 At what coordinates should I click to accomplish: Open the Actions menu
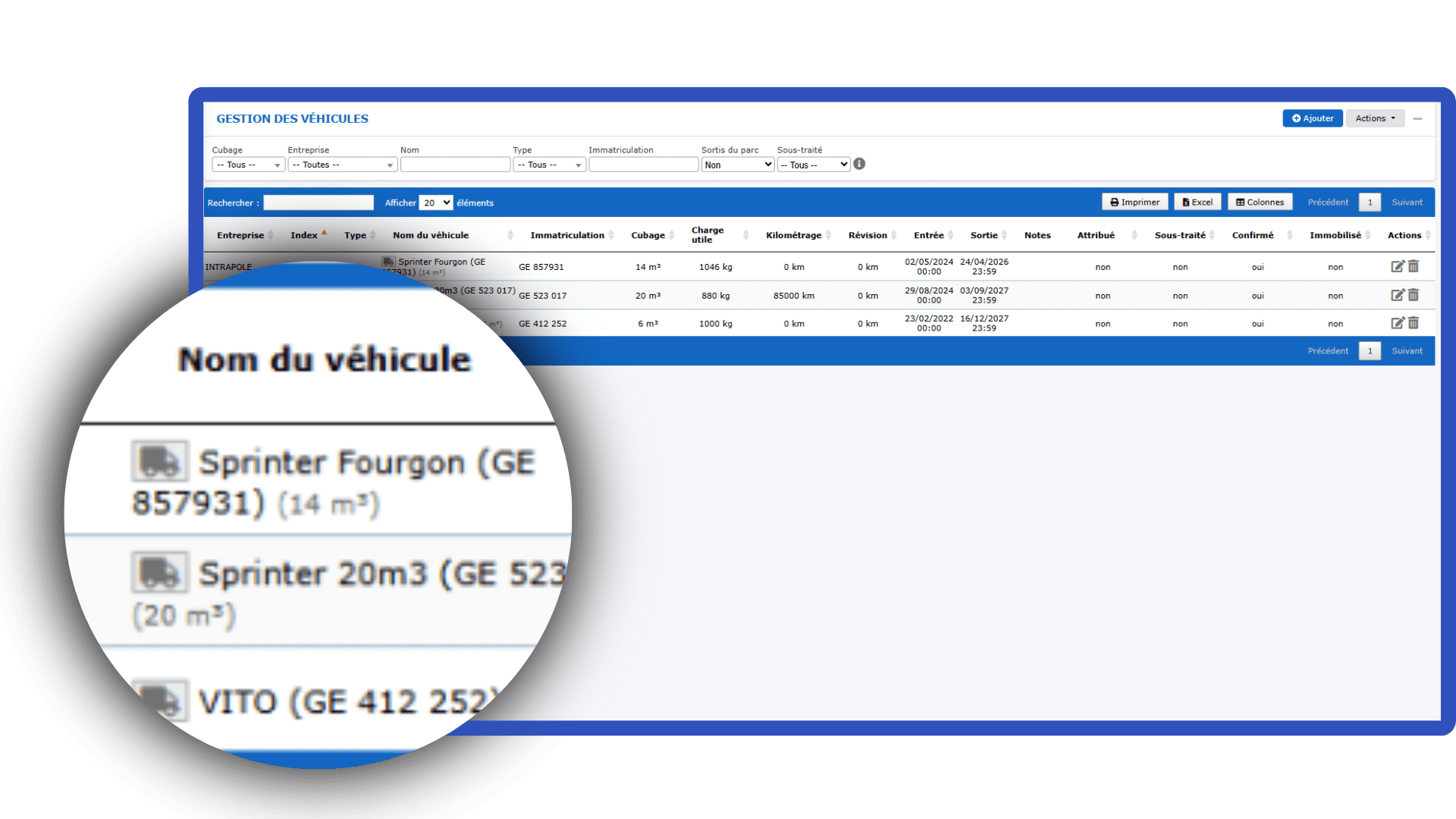pos(1374,118)
